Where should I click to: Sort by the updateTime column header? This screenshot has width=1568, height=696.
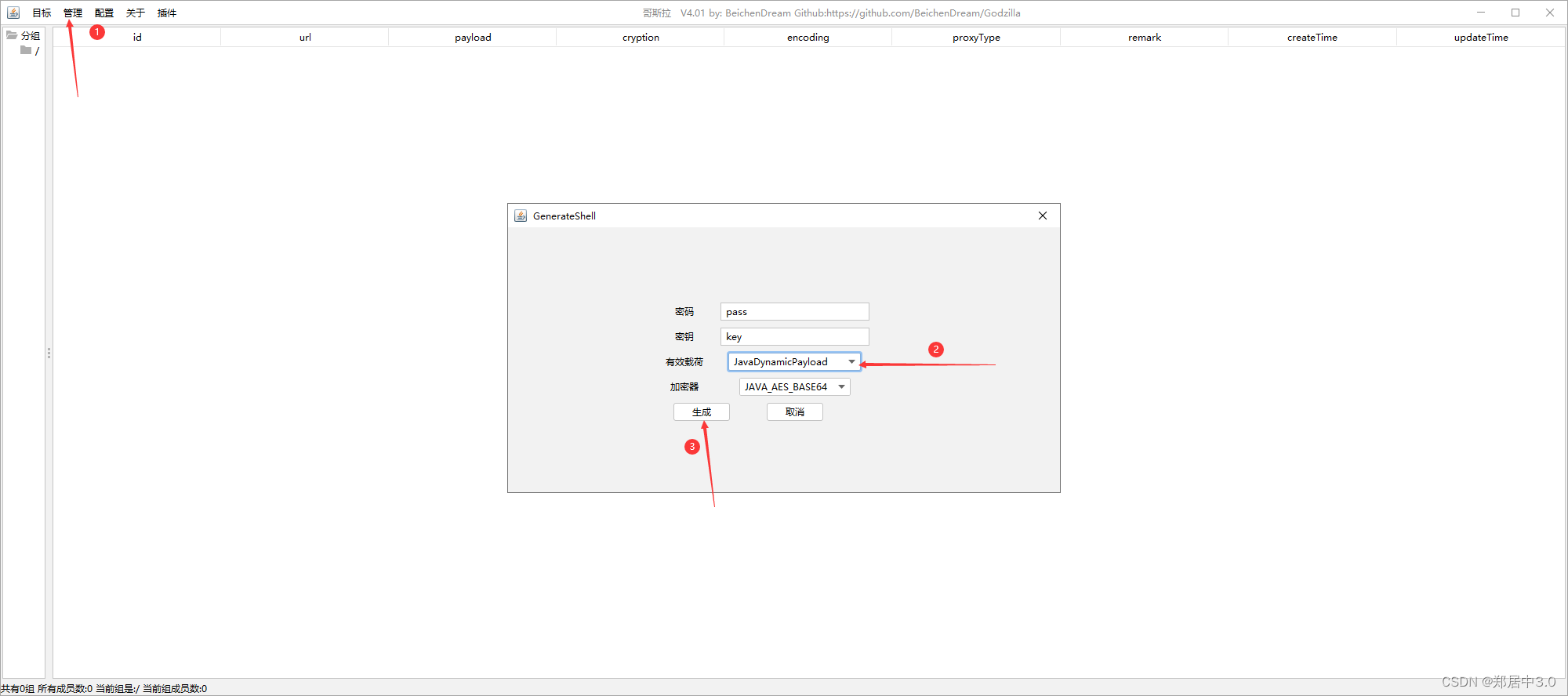[x=1481, y=37]
